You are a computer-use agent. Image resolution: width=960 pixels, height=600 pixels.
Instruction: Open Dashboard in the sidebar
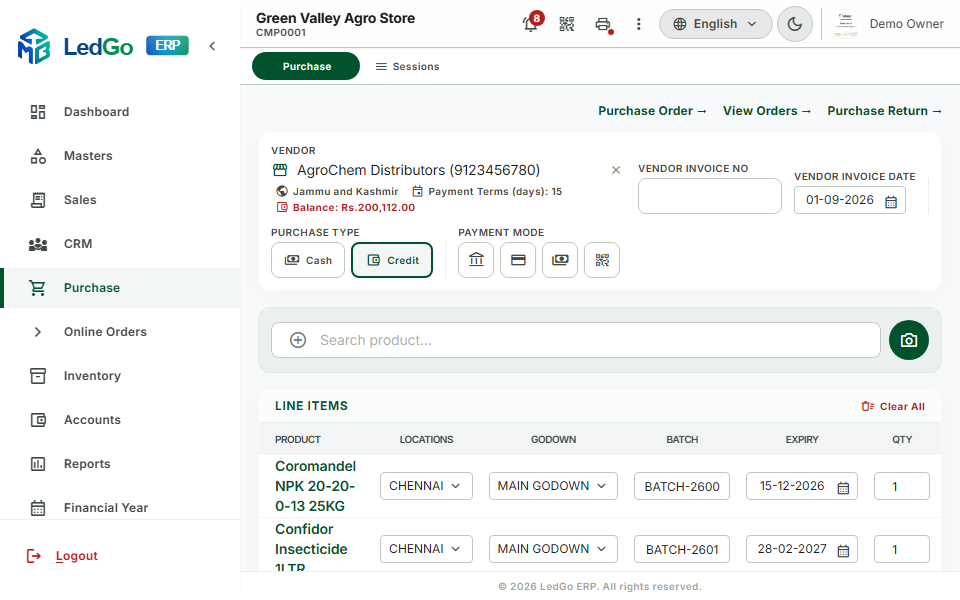[120, 111]
